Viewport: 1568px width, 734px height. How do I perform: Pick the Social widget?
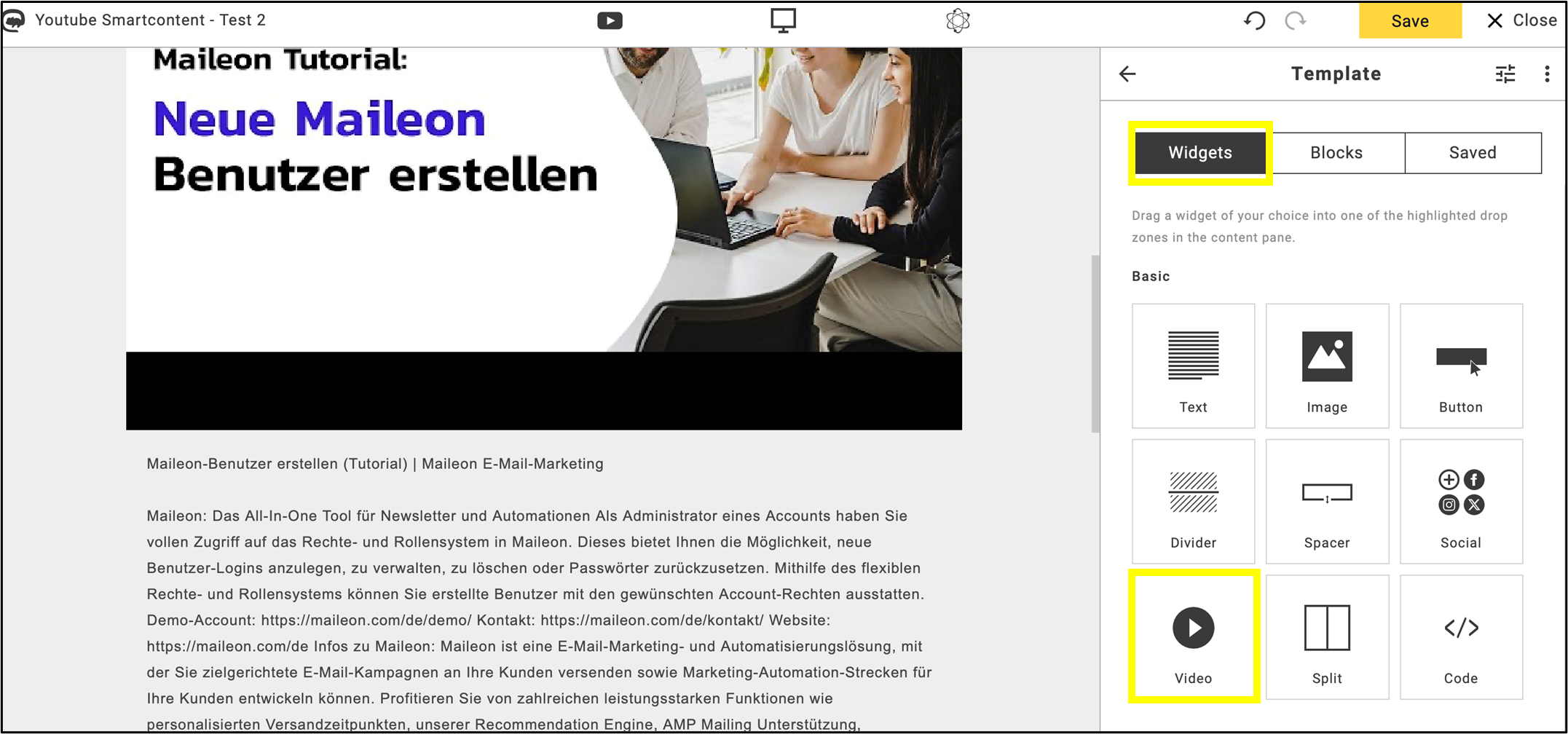pos(1461,501)
